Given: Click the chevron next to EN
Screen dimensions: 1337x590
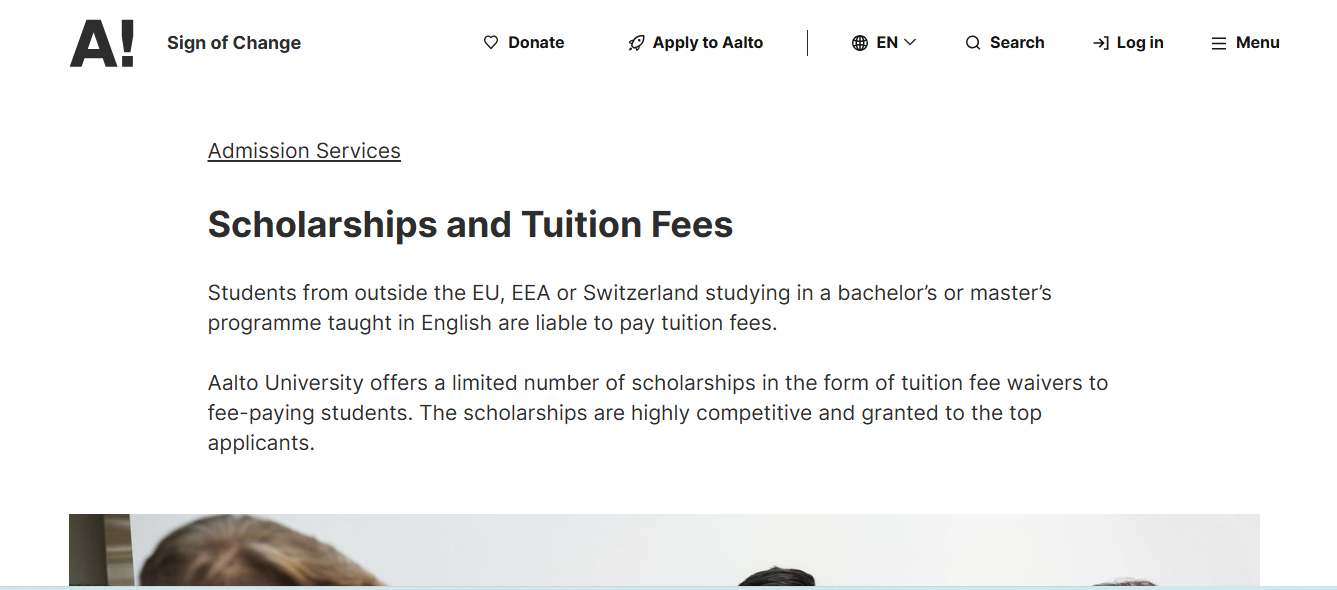Looking at the screenshot, I should (908, 42).
